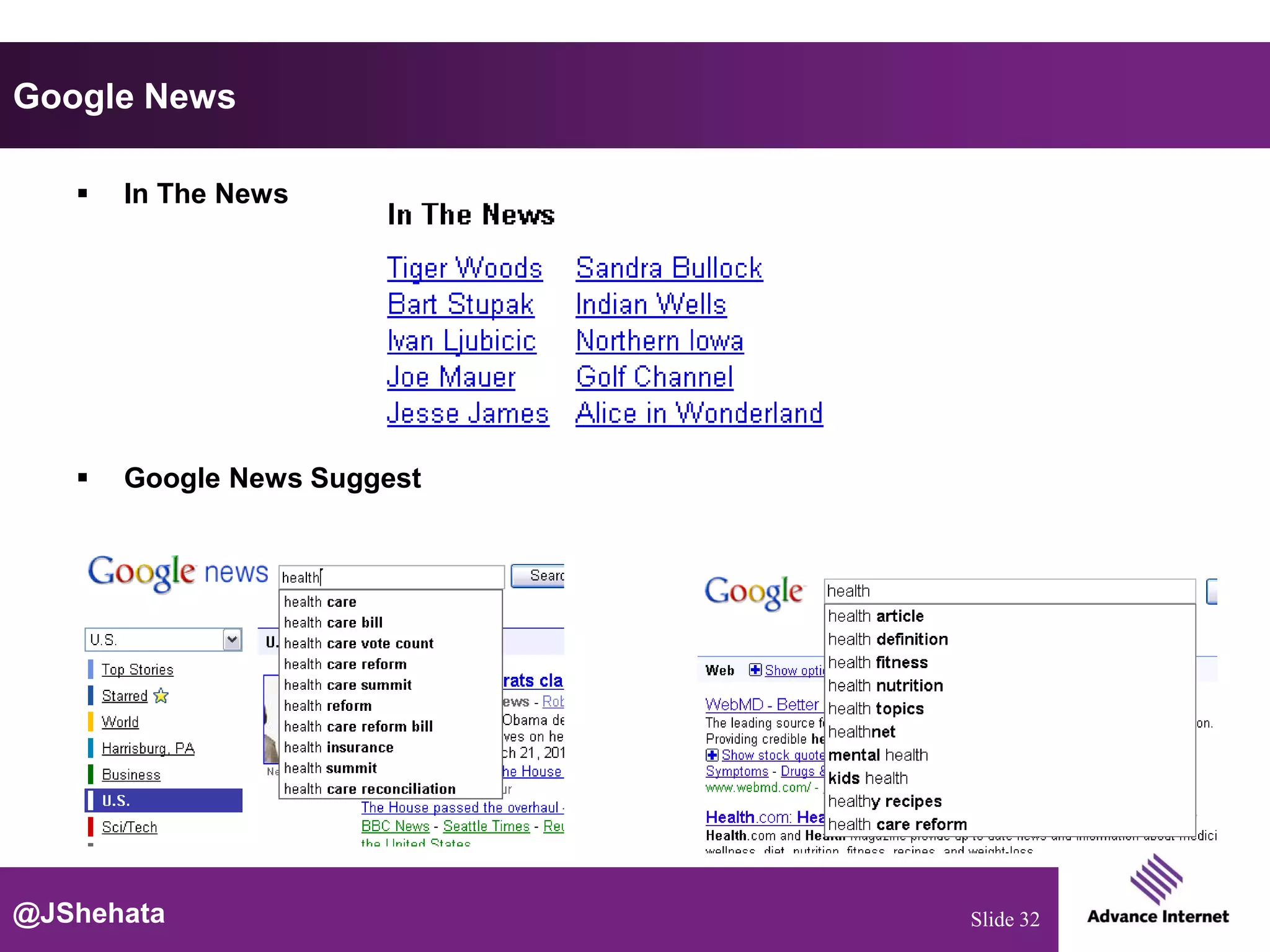Select suggestion 'health article'

click(1010, 616)
